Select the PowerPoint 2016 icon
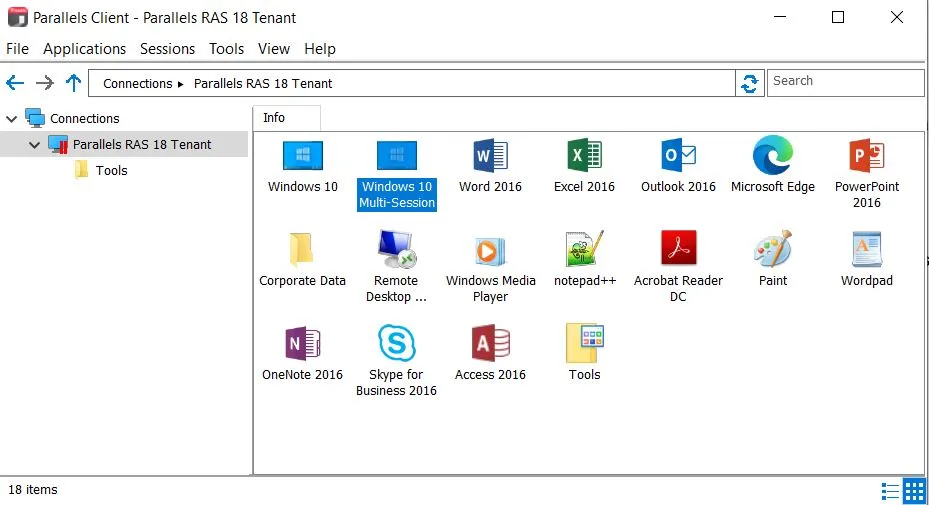929x505 pixels. (x=866, y=157)
